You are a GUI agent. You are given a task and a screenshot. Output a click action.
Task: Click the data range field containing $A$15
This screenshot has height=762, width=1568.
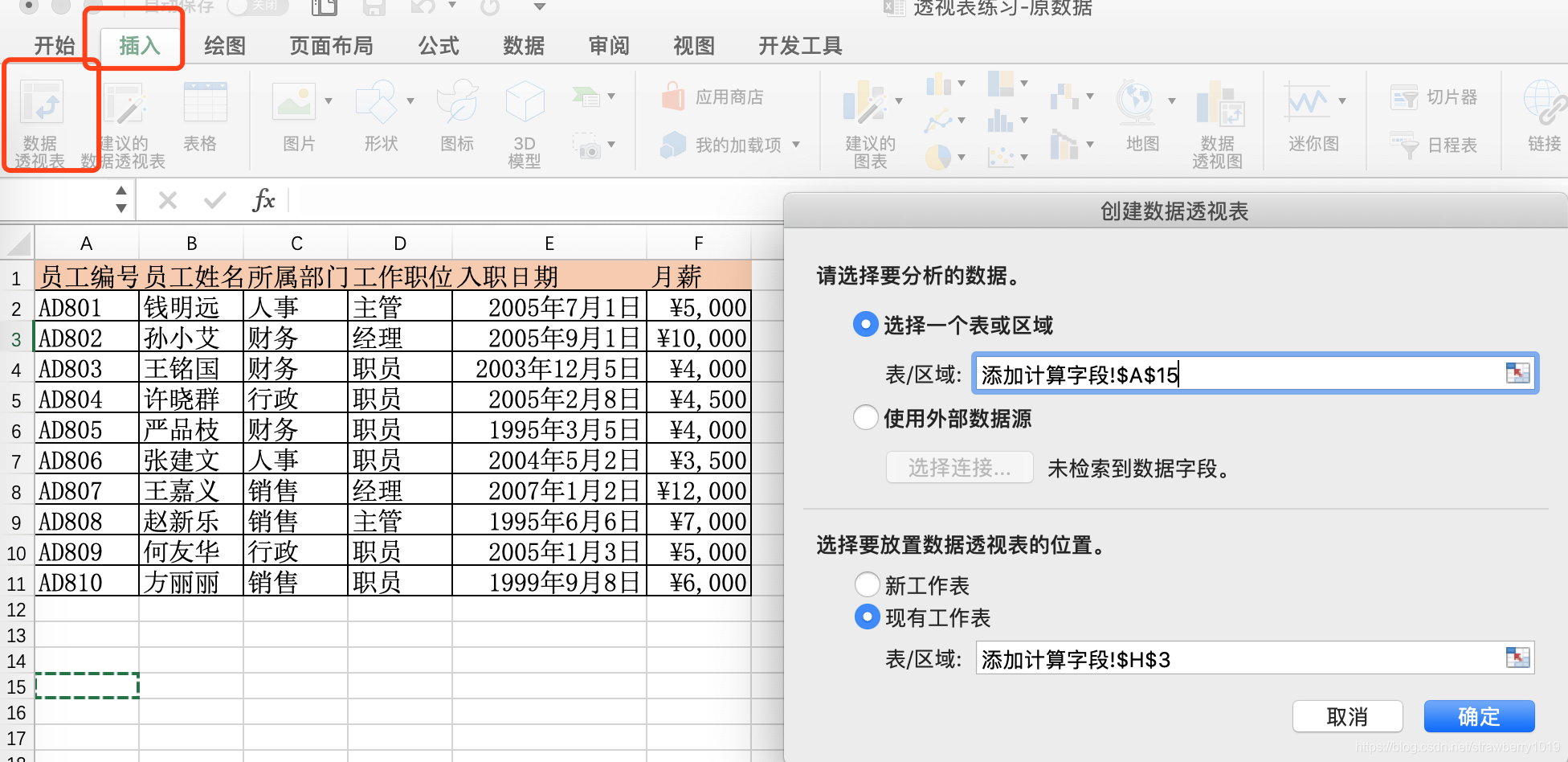(x=1255, y=374)
